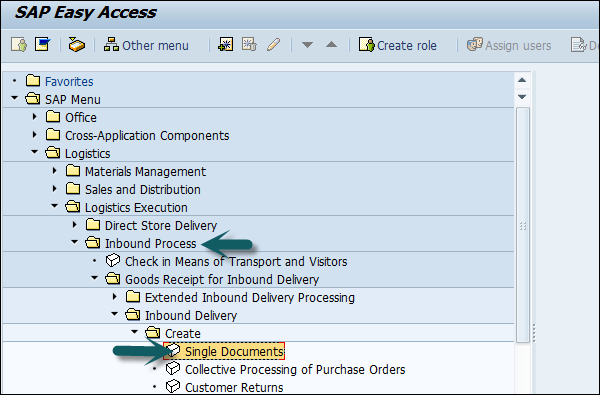Select the Create tree label
Viewport: 600px width, 395px height.
[x=183, y=333]
